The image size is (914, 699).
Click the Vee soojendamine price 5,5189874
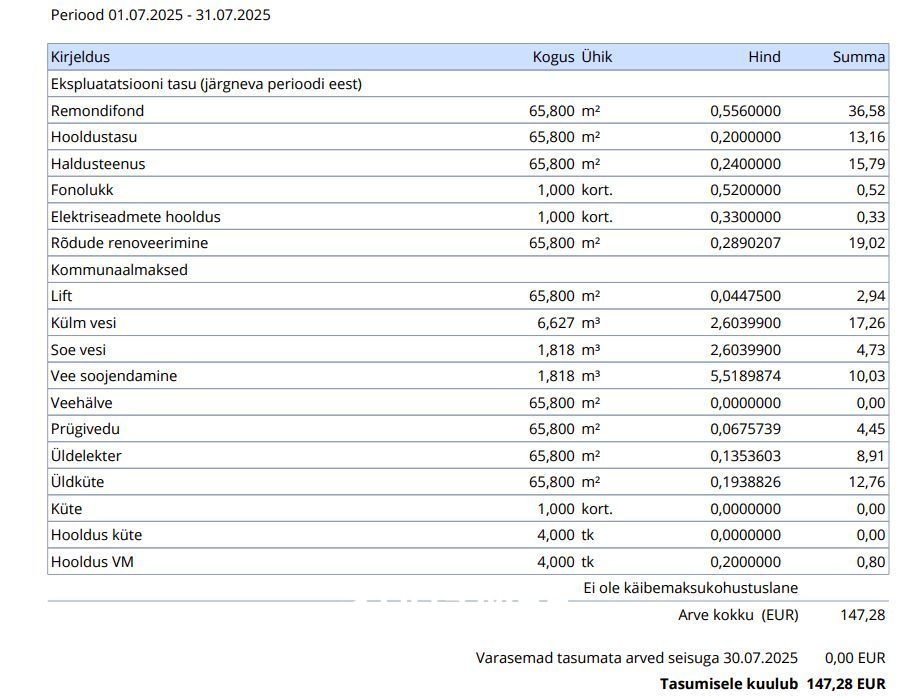point(745,376)
